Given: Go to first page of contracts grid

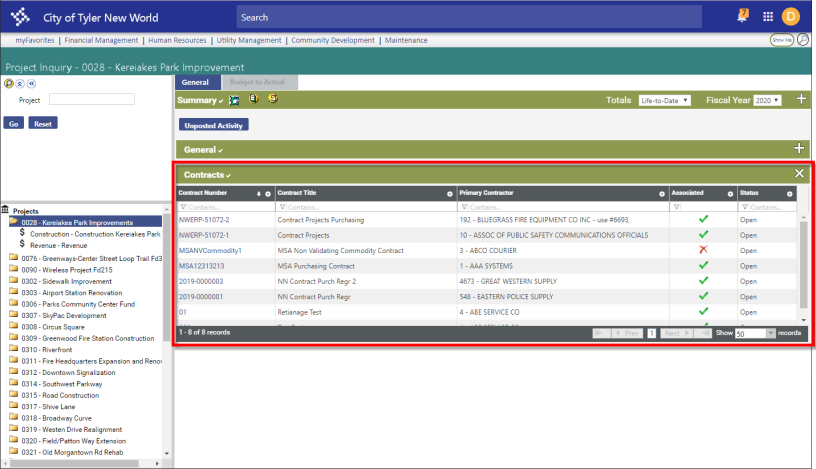Looking at the screenshot, I should pos(601,333).
